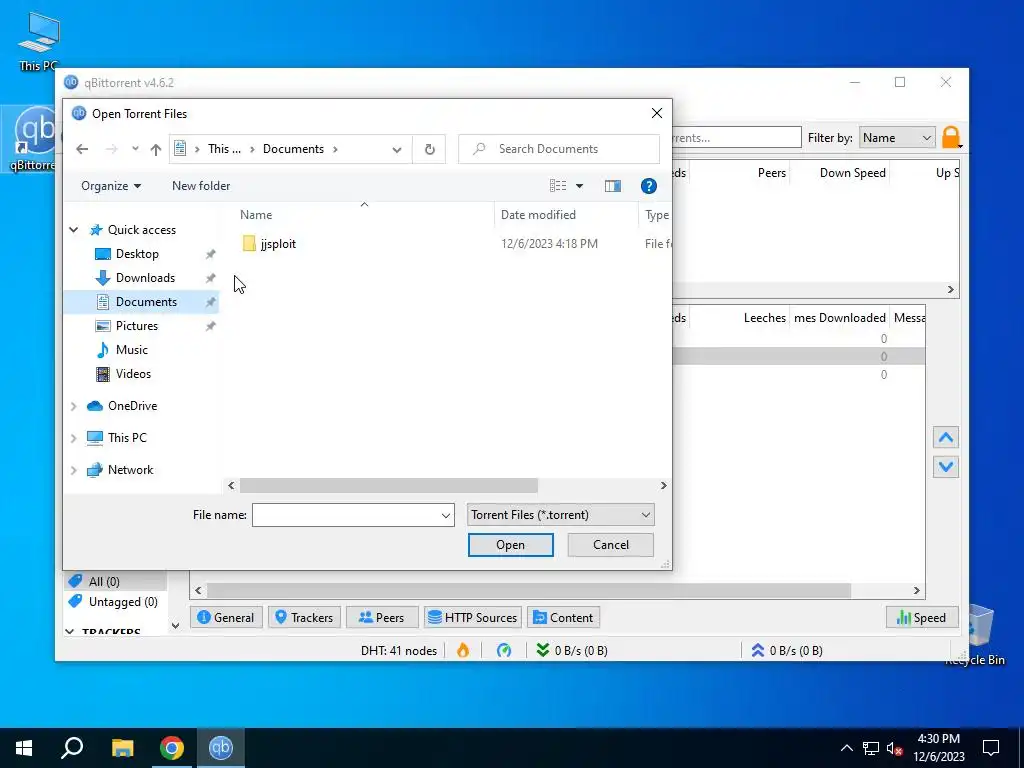Open Pictures in Quick access
Image resolution: width=1024 pixels, height=768 pixels.
pyautogui.click(x=136, y=326)
